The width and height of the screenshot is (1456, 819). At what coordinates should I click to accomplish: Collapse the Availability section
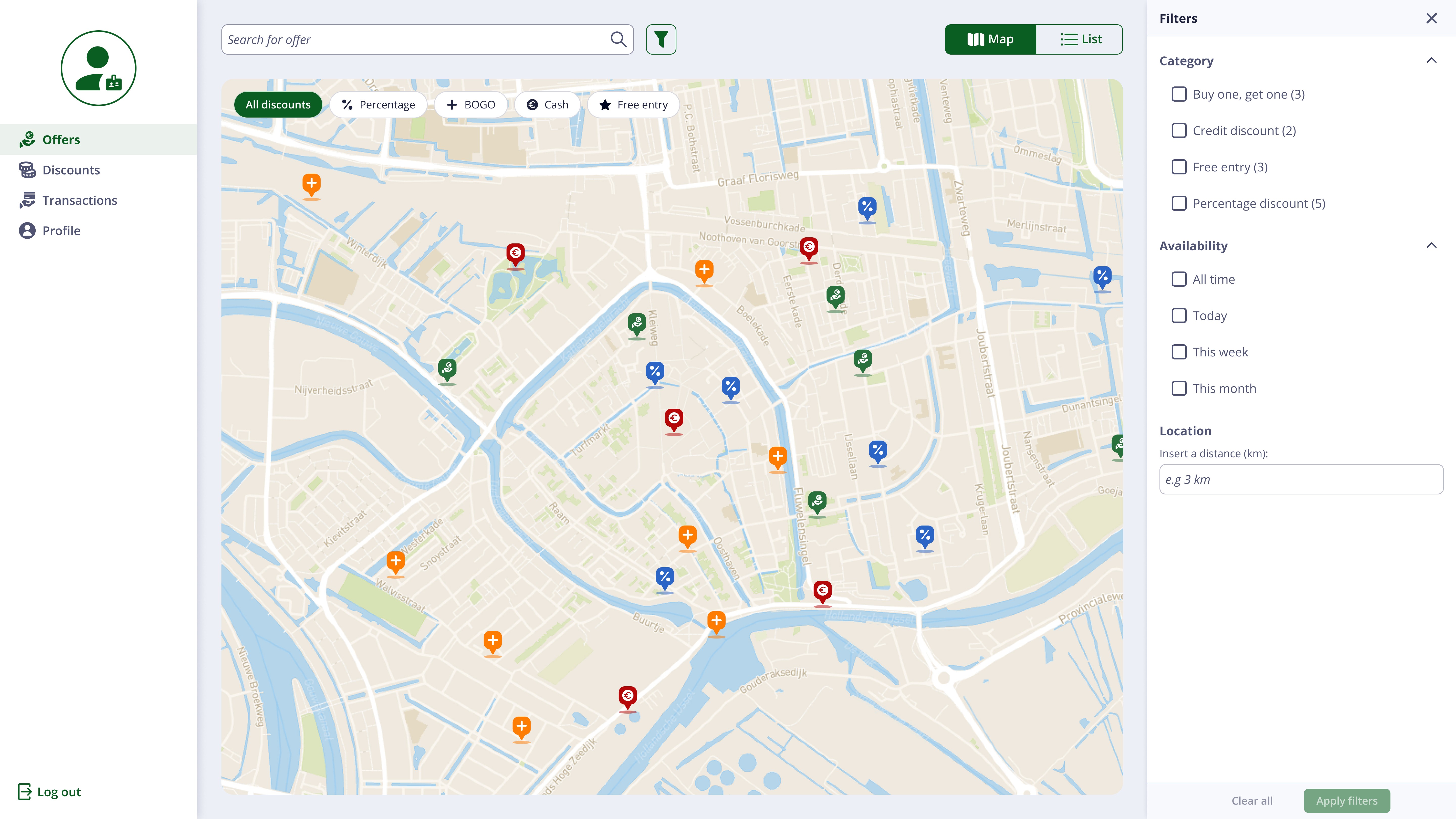(x=1431, y=245)
